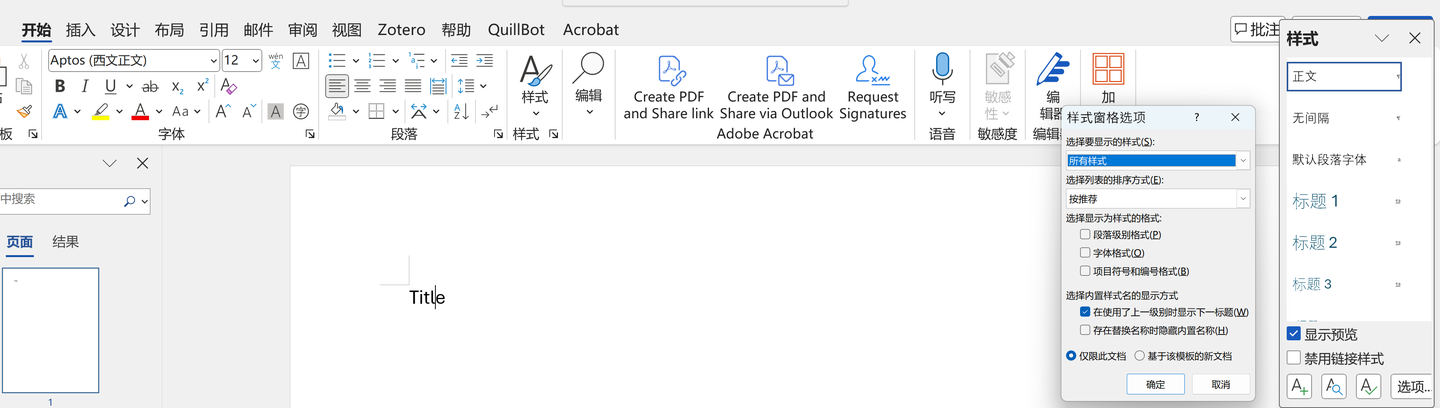Switch to the 插入 ribbon tab

point(81,30)
